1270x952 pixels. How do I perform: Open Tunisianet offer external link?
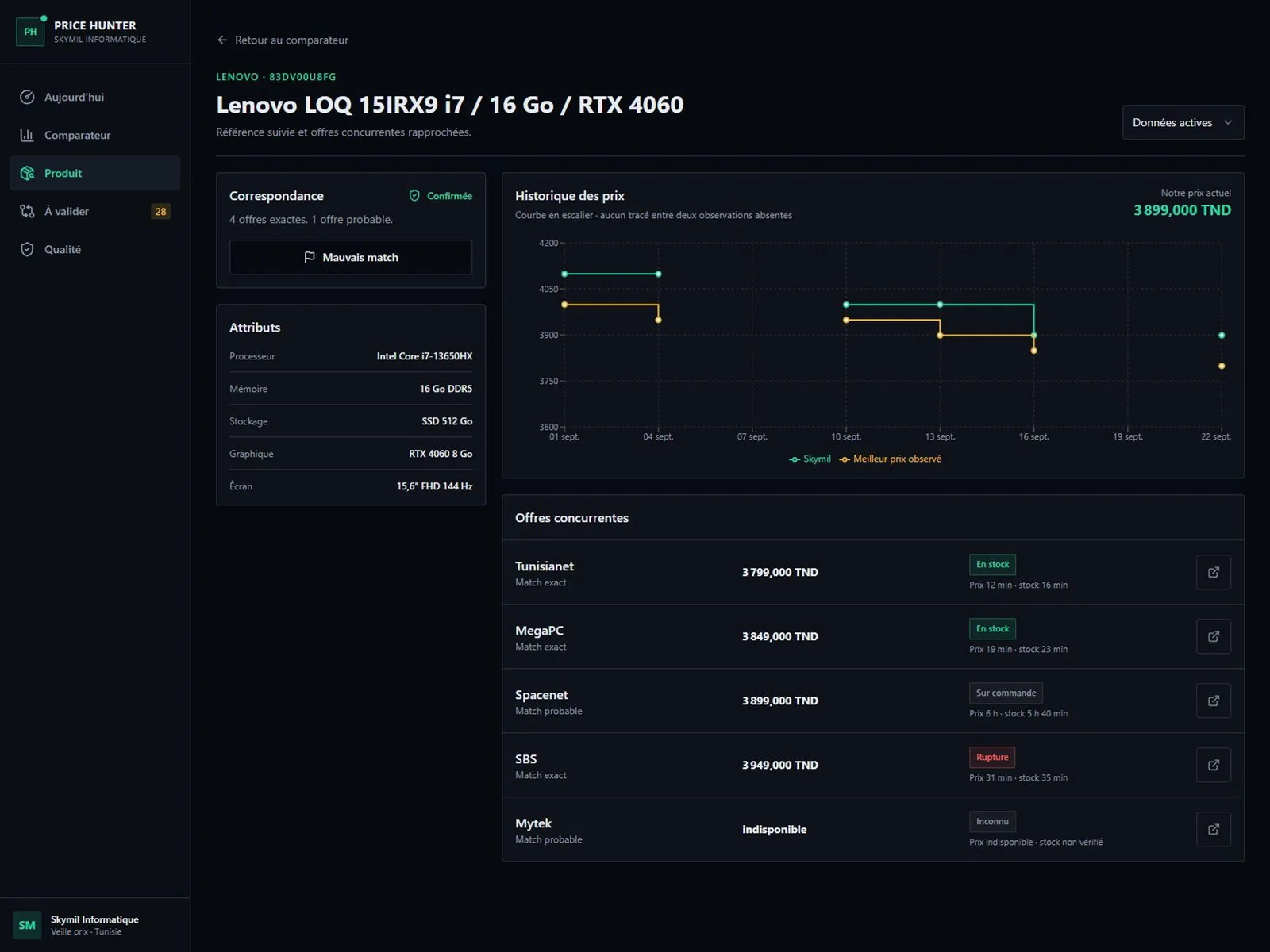pos(1214,572)
